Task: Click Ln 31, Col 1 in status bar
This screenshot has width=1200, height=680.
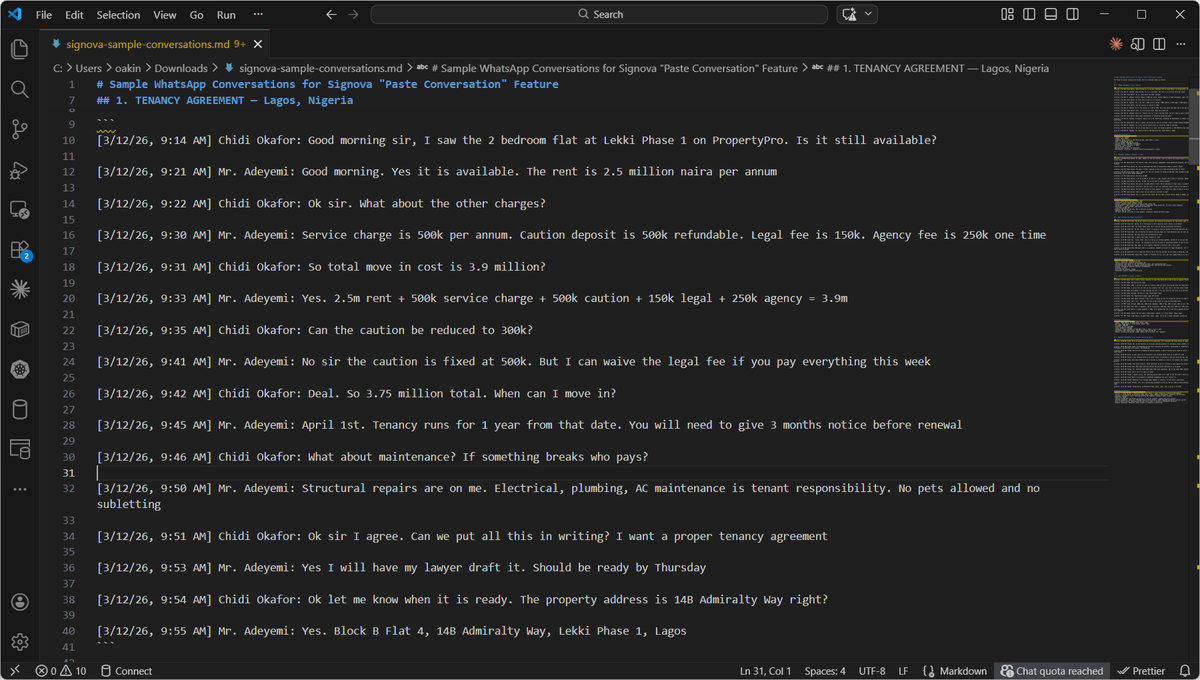Action: coord(766,671)
